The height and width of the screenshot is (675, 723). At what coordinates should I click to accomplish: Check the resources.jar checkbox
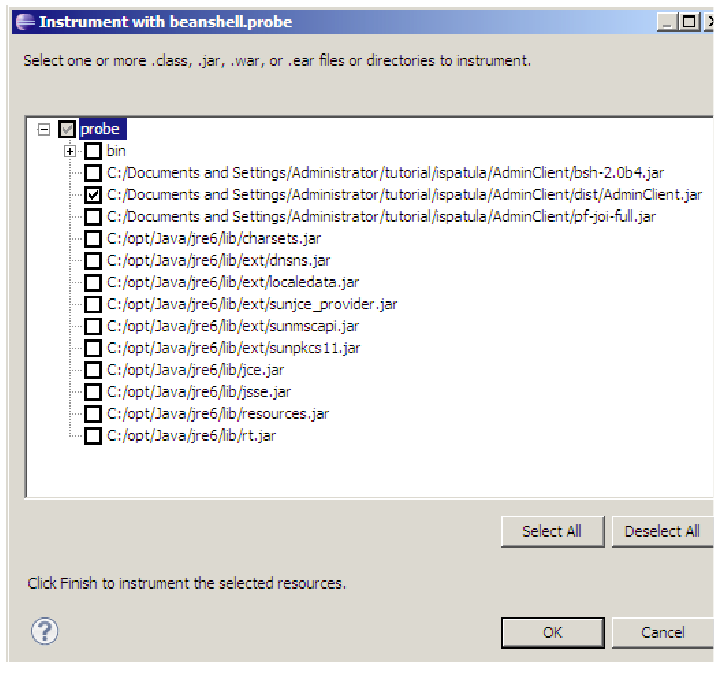[x=93, y=414]
